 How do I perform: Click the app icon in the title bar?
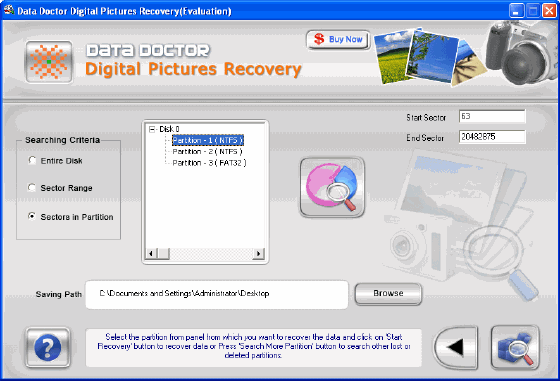pyautogui.click(x=9, y=10)
